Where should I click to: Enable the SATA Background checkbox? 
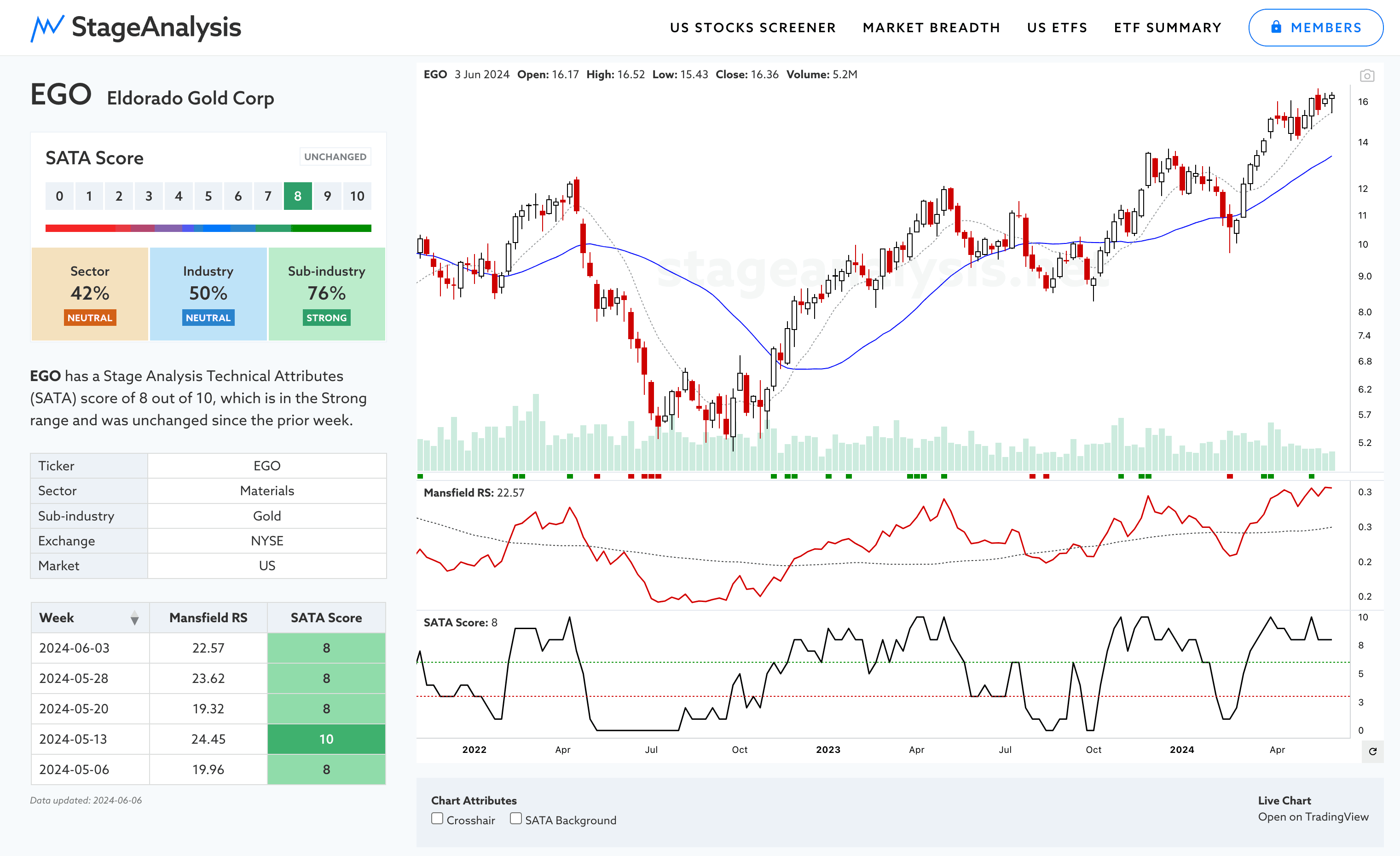515,819
